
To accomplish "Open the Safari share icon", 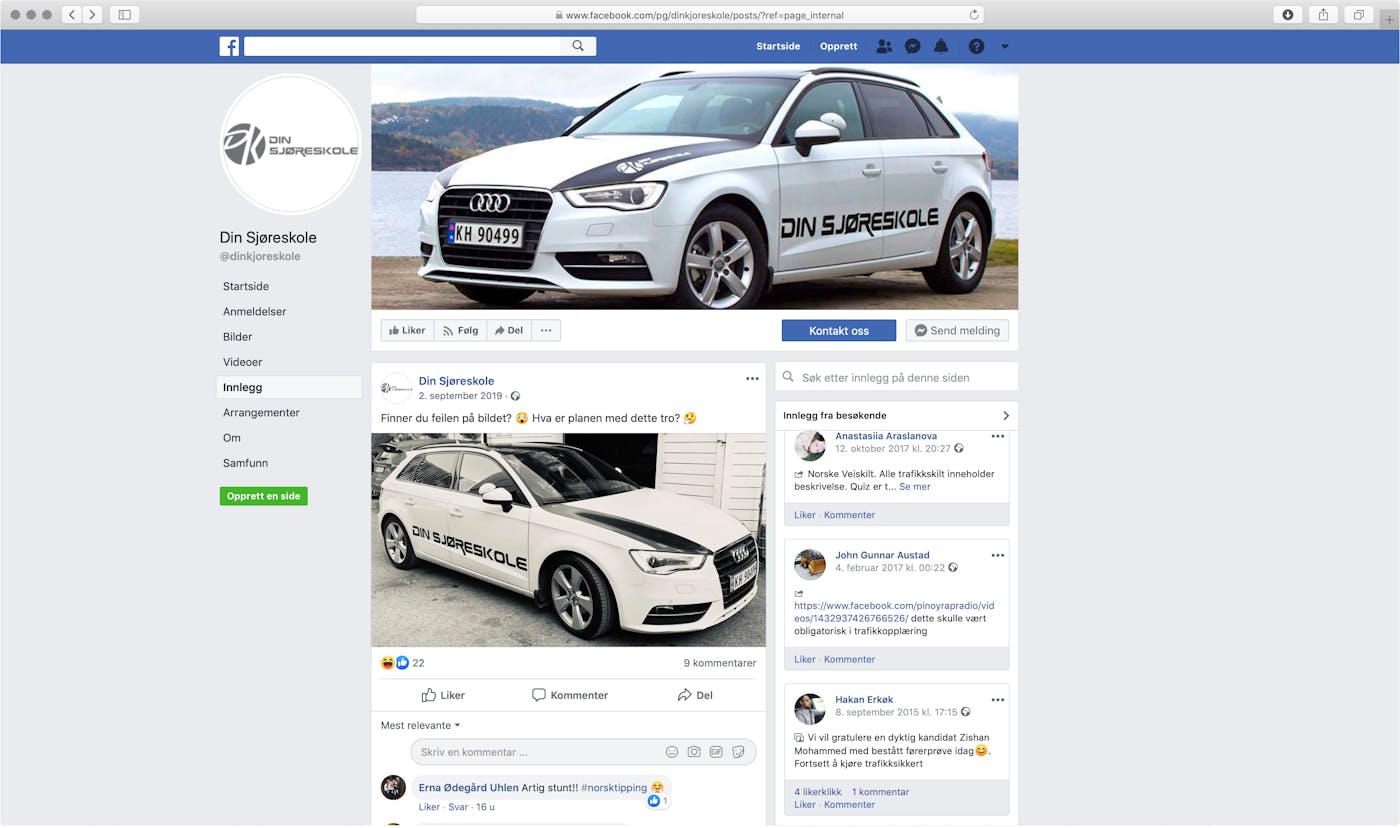I will 1324,14.
